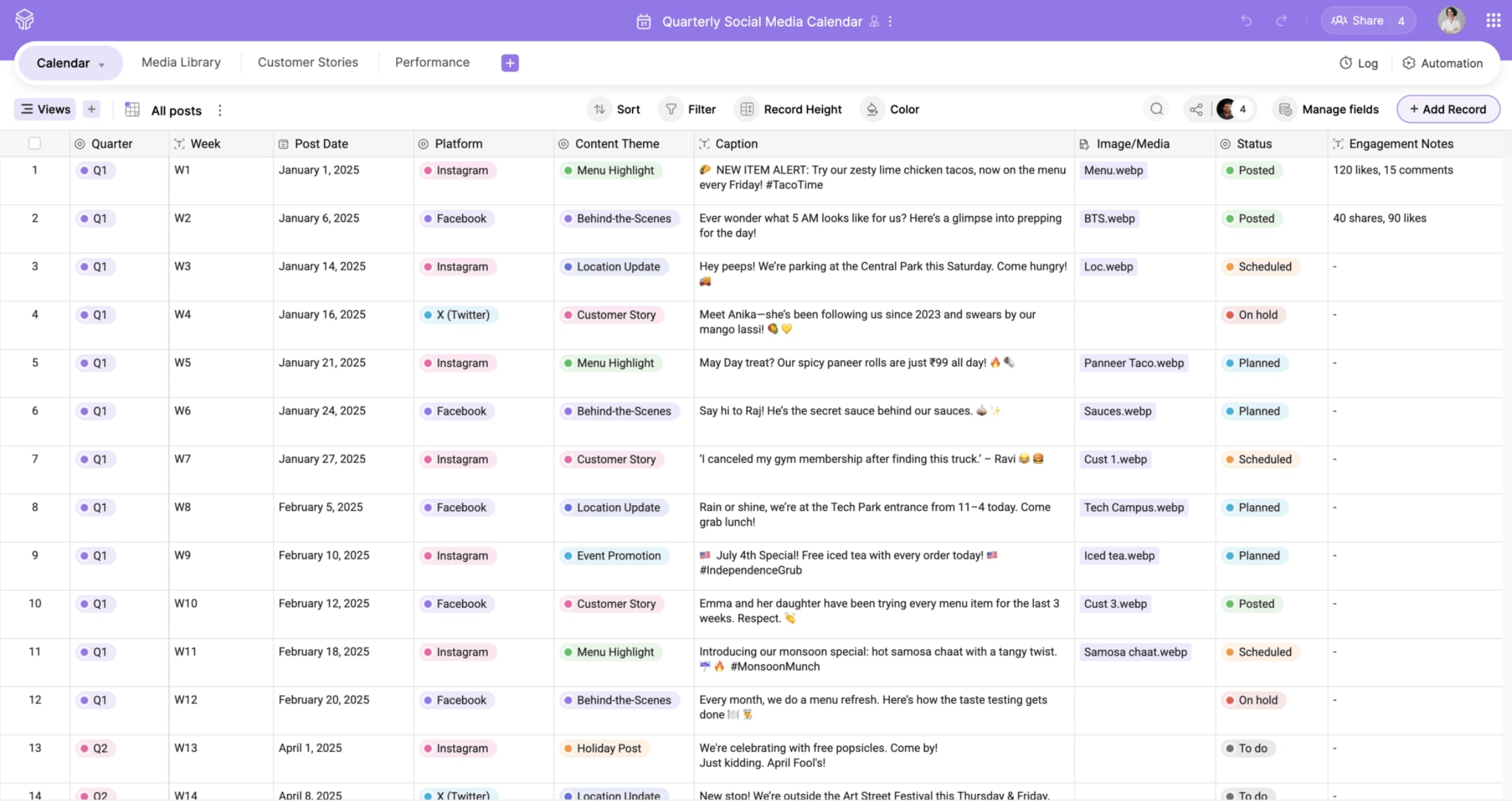The width and height of the screenshot is (1512, 801).
Task: Open the apps grid icon
Action: 1493,21
